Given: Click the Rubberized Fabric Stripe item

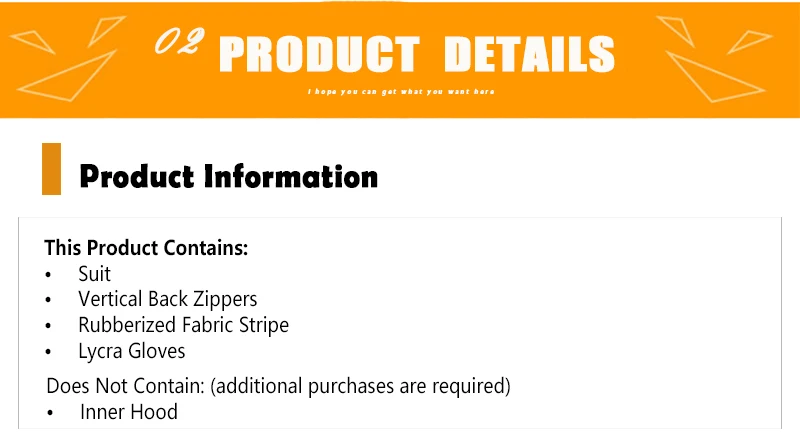Looking at the screenshot, I should tap(184, 326).
